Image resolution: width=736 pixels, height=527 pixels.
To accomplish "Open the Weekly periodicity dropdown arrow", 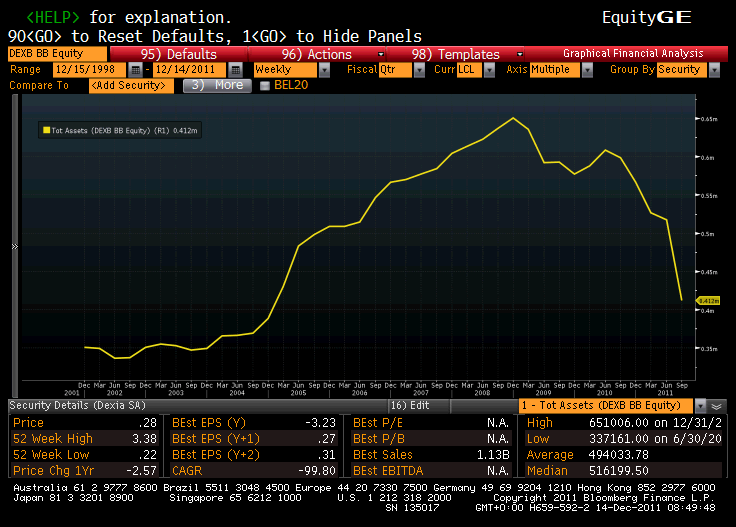I will (x=324, y=70).
